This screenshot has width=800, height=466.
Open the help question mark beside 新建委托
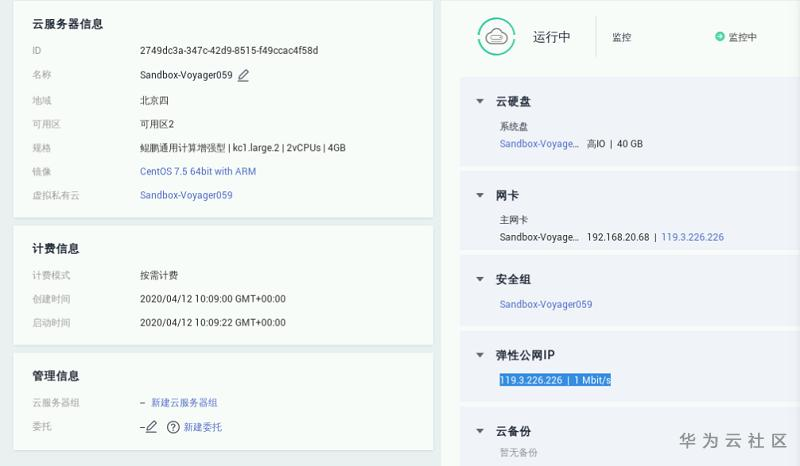173,427
